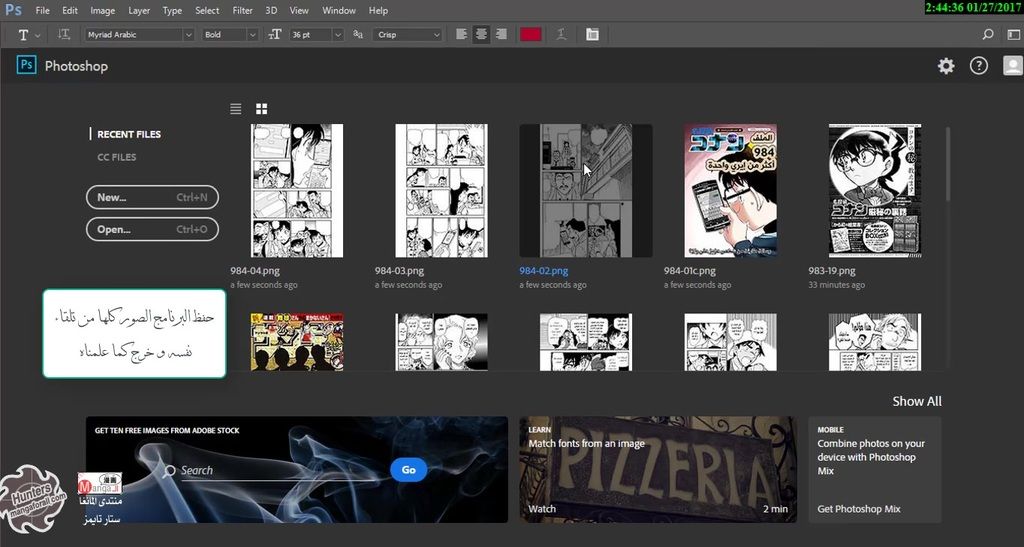Click the anti-aliasing aa icon
The width and height of the screenshot is (1024, 547).
click(x=358, y=35)
